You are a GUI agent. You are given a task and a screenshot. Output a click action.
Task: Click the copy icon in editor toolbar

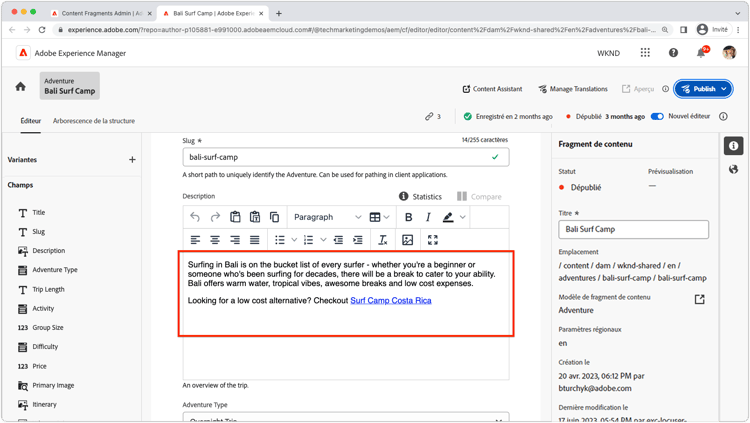point(274,217)
